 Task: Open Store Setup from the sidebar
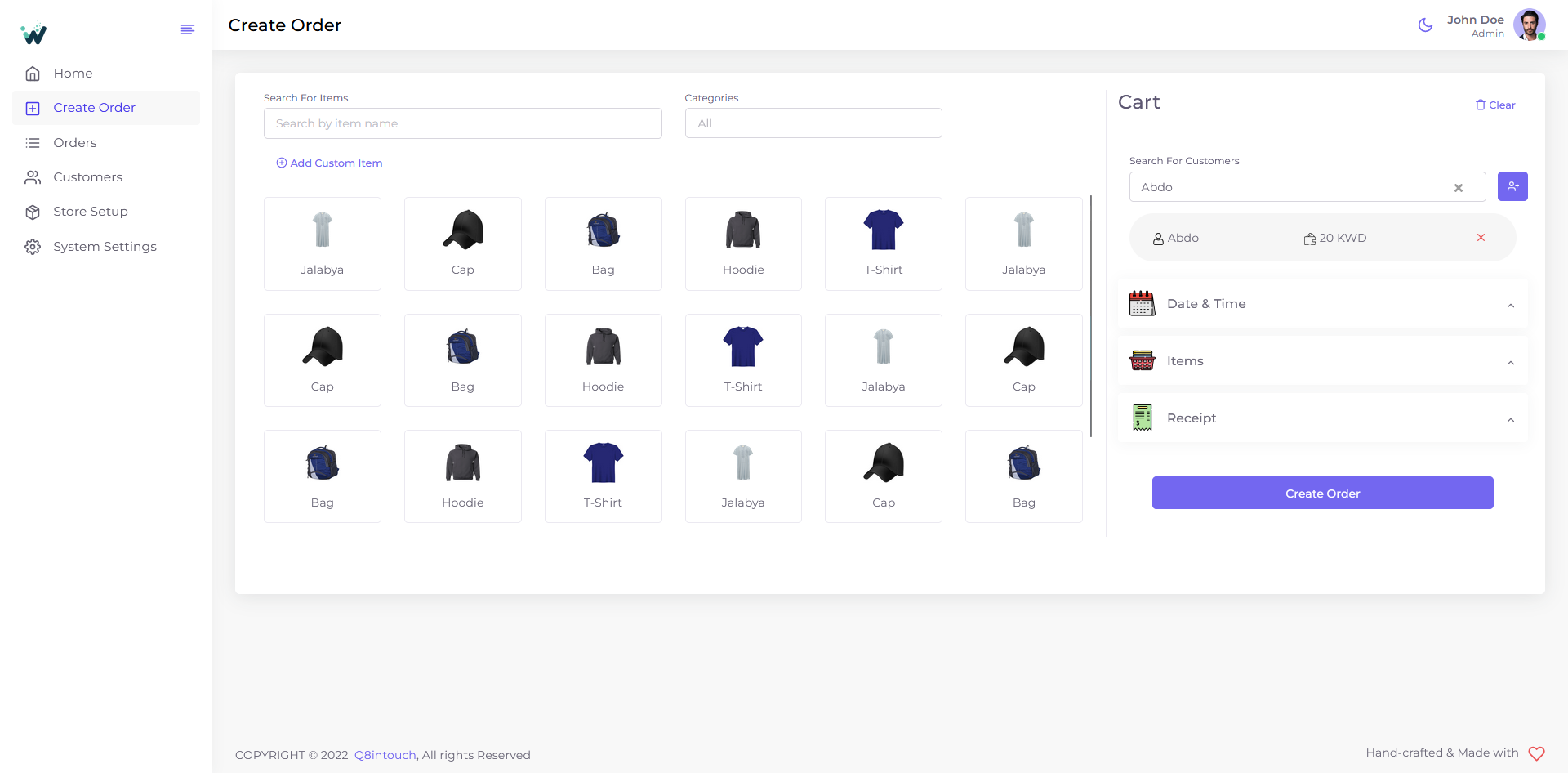coord(90,212)
